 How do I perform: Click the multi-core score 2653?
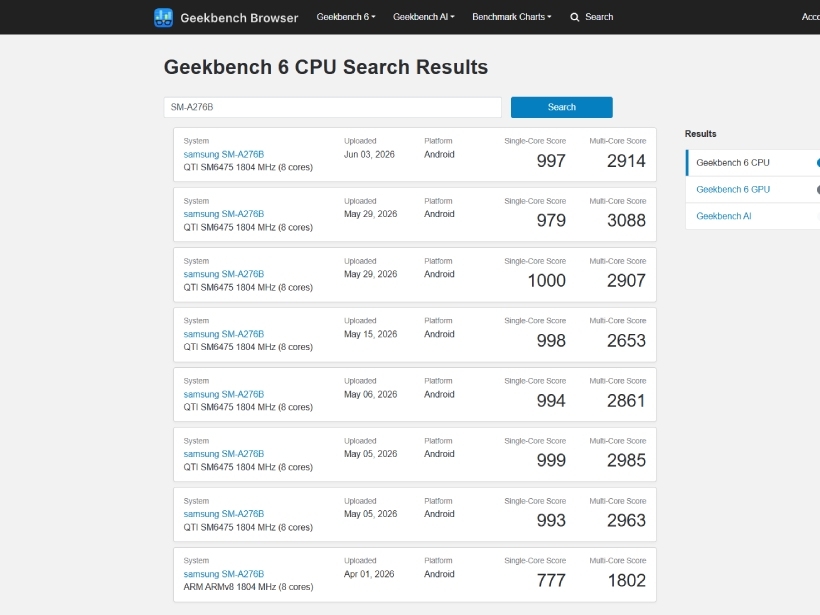coord(626,341)
